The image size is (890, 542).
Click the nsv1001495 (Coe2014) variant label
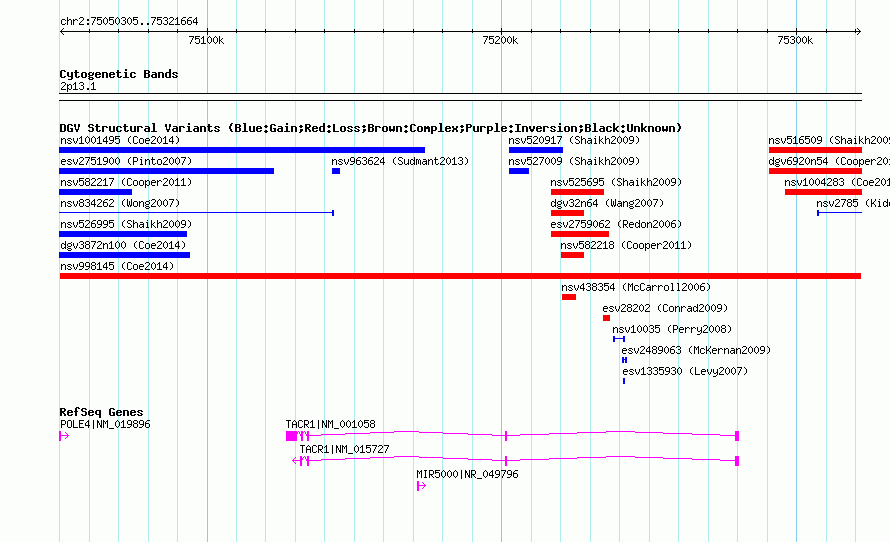pos(120,140)
